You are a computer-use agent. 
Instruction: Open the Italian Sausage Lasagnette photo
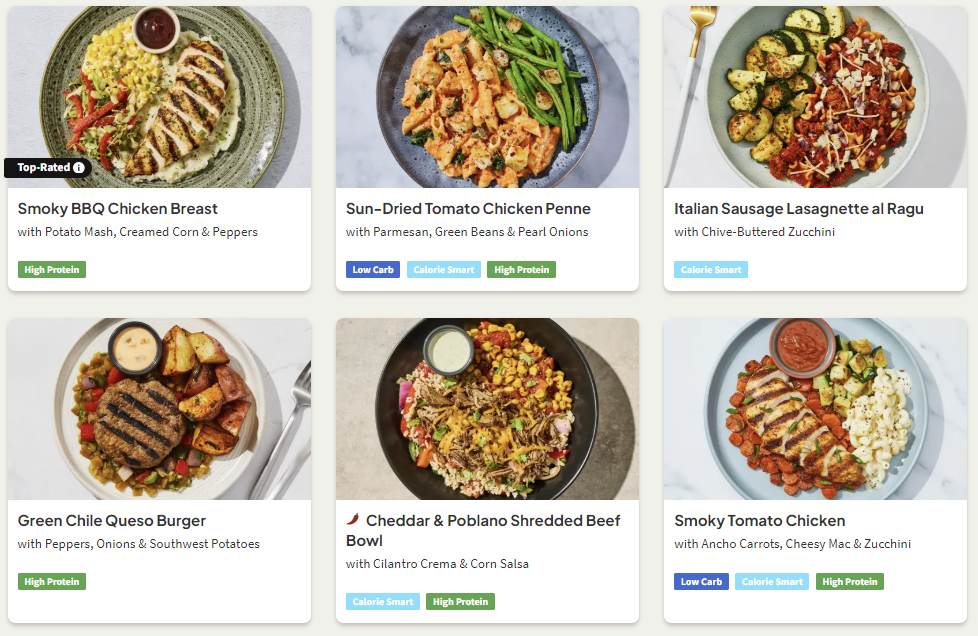(x=815, y=97)
